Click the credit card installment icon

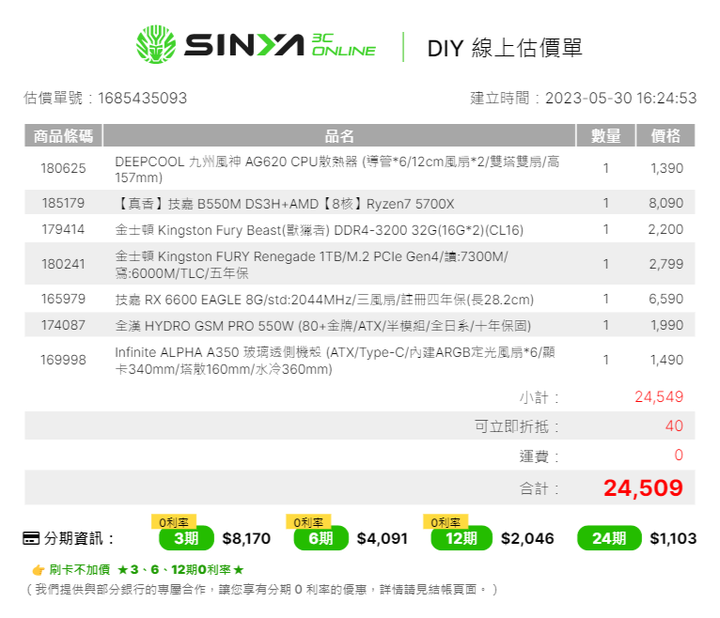(31, 538)
